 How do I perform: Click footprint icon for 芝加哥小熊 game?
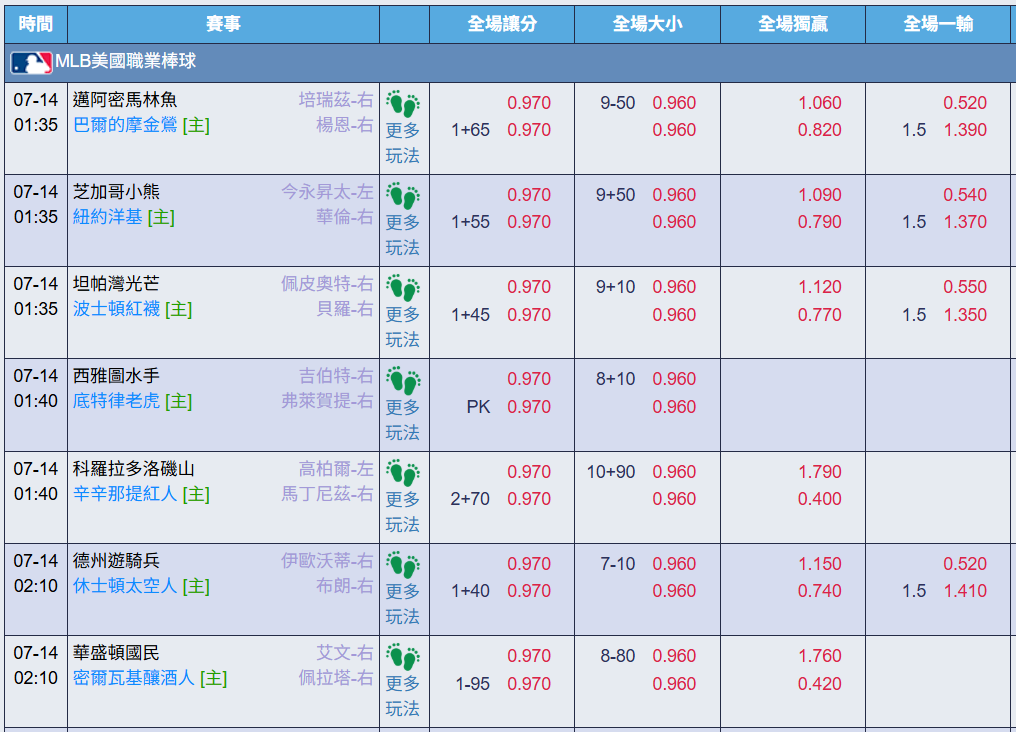coord(403,196)
